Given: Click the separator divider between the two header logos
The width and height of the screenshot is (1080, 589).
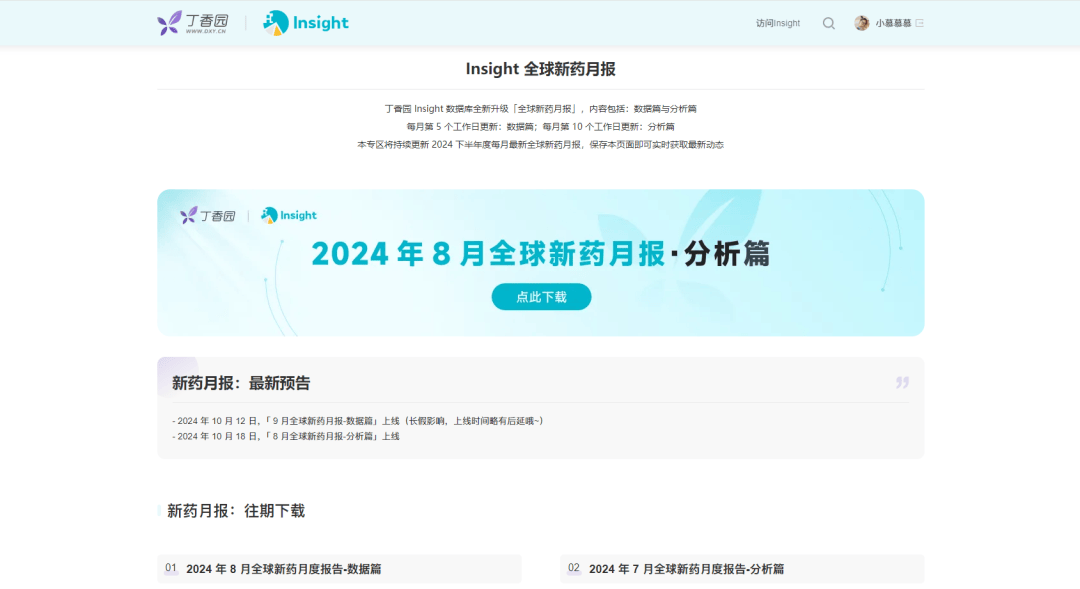Looking at the screenshot, I should pyautogui.click(x=248, y=22).
